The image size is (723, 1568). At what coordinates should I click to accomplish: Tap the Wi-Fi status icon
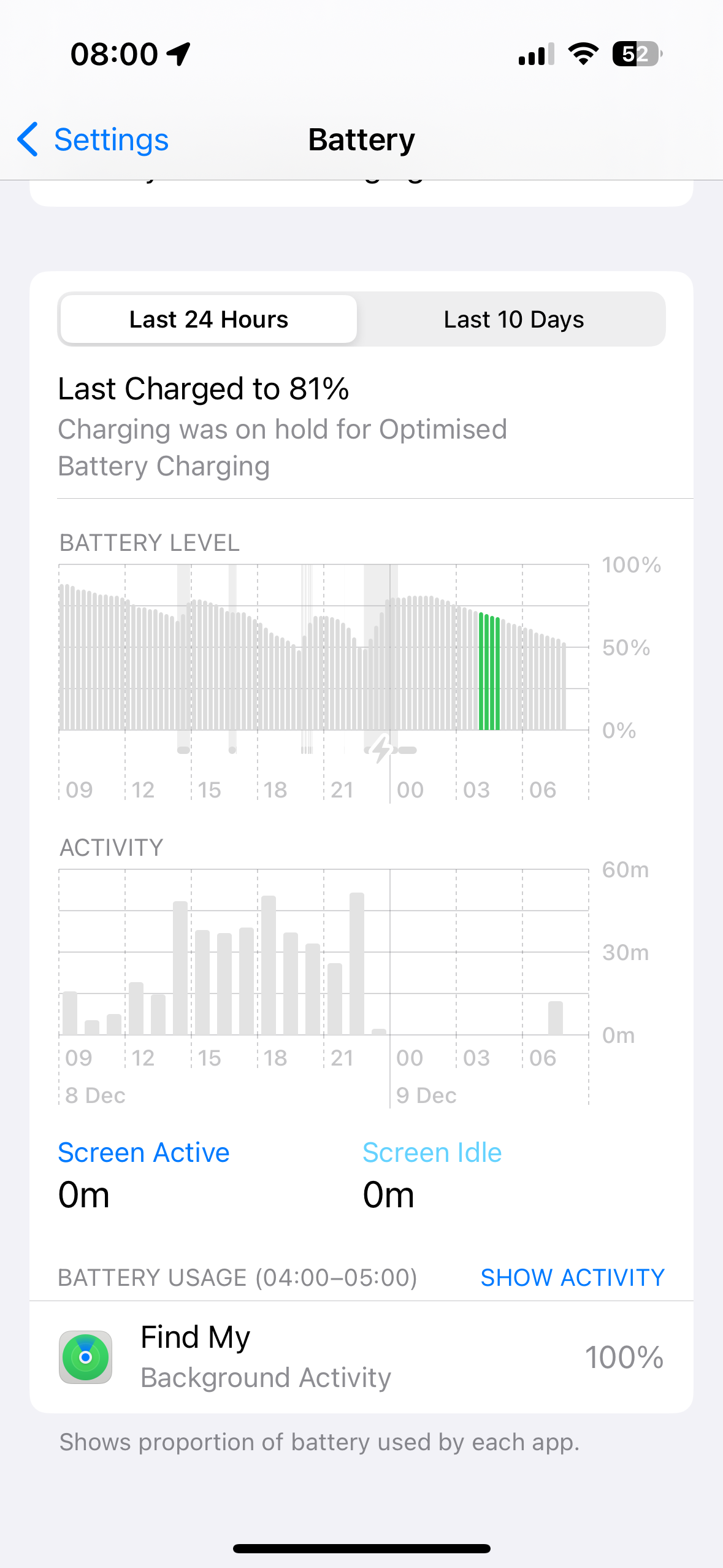[x=583, y=54]
